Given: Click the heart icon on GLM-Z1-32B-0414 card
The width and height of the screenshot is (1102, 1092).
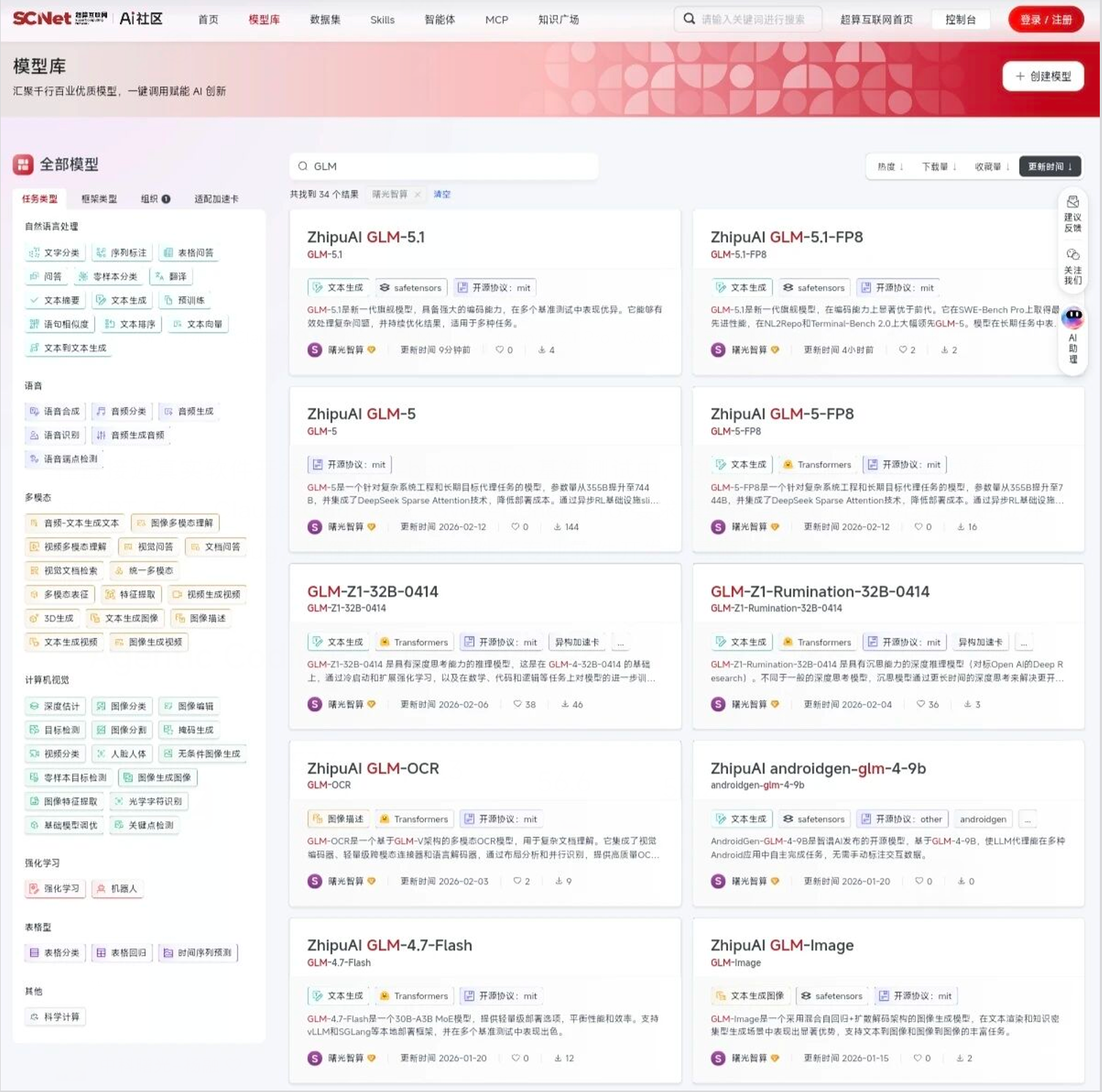Looking at the screenshot, I should click(517, 704).
